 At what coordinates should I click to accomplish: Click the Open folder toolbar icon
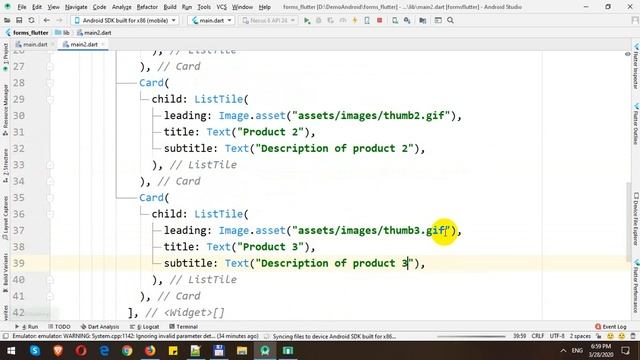coord(7,20)
